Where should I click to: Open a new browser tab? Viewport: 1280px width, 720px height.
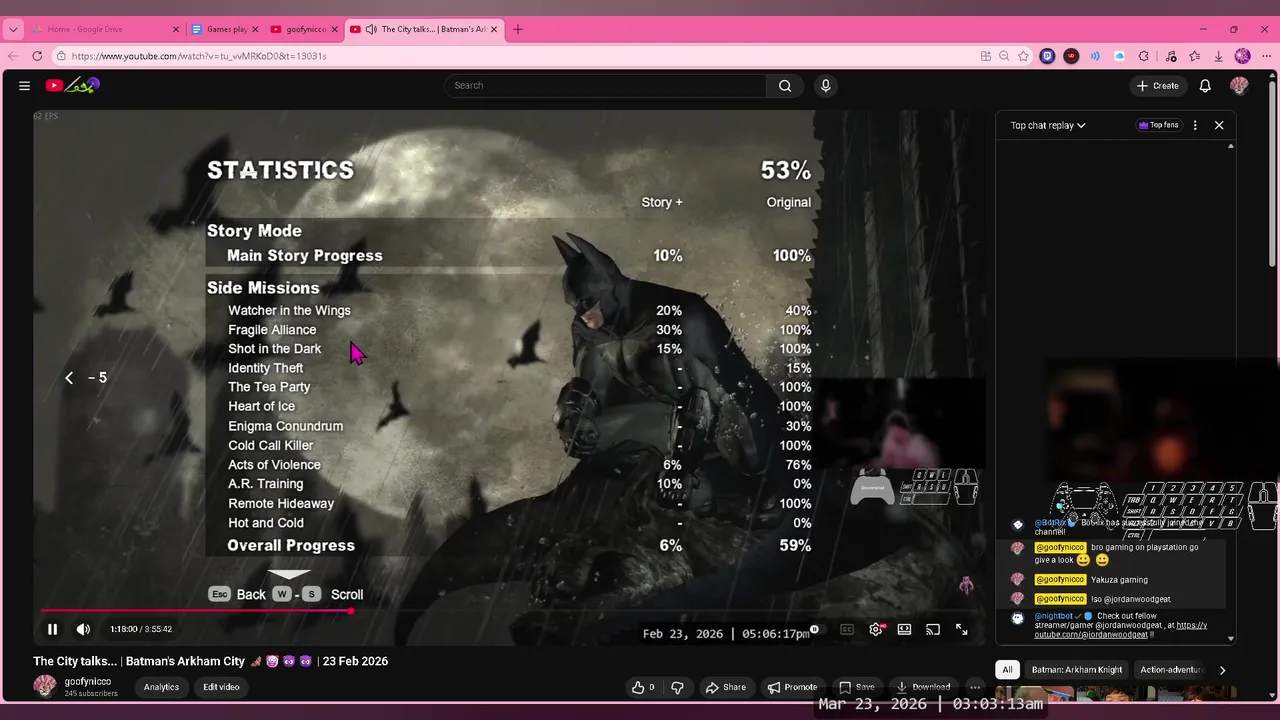[x=517, y=29]
